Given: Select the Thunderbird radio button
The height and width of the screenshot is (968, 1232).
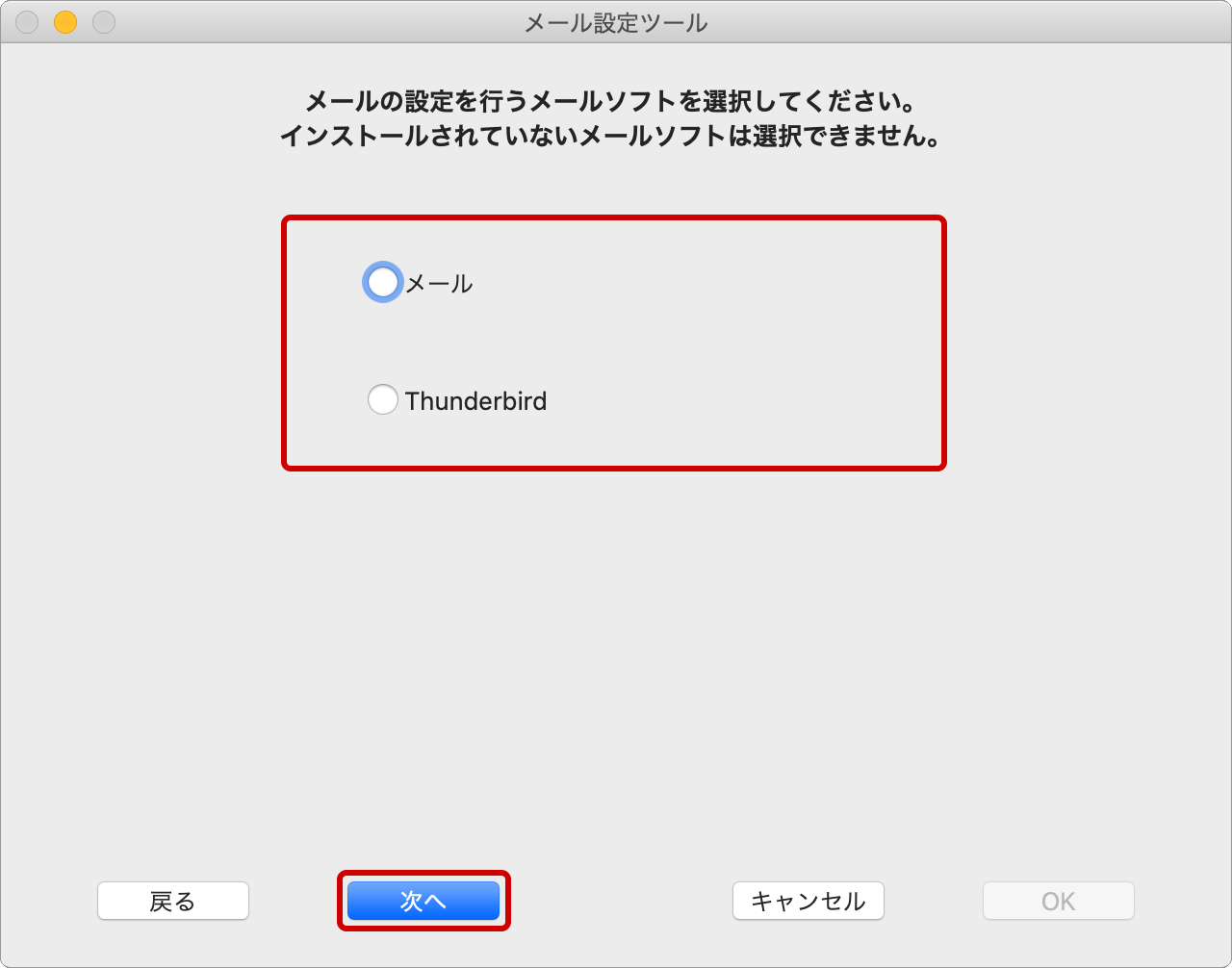Looking at the screenshot, I should click(x=382, y=400).
